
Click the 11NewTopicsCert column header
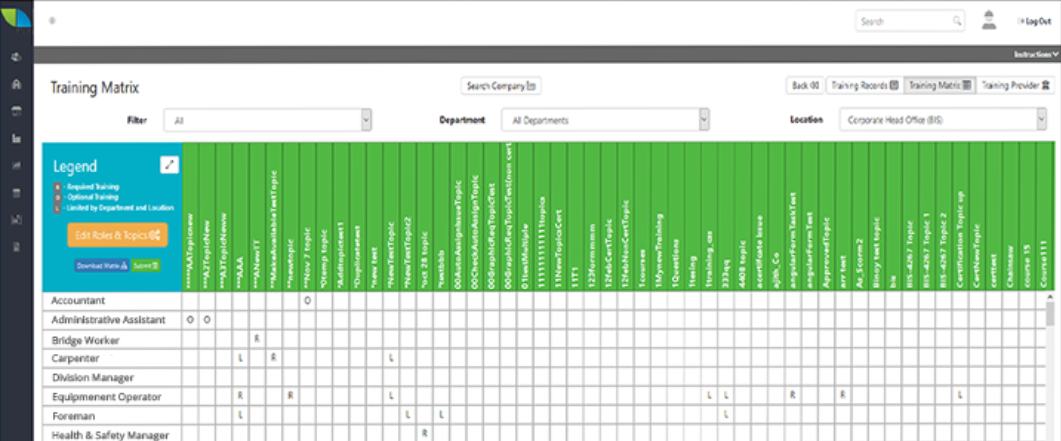(x=558, y=216)
